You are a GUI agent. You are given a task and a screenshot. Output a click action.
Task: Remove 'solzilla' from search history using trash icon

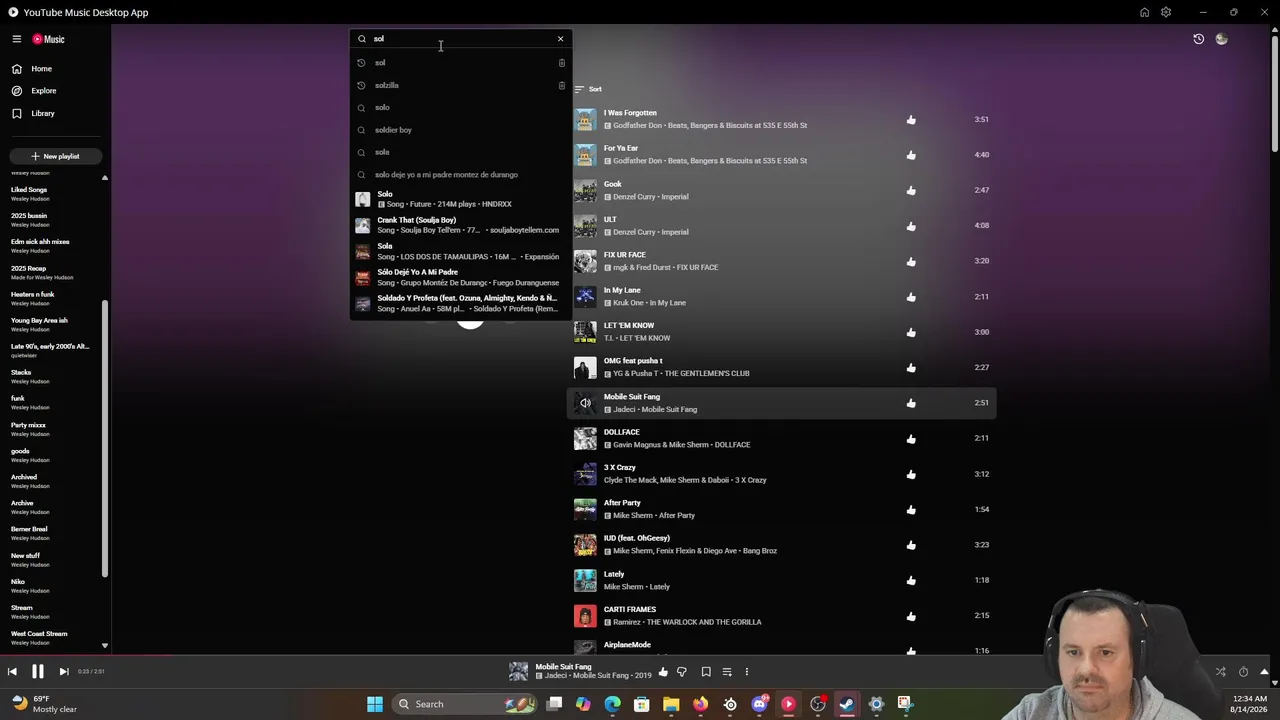[562, 85]
